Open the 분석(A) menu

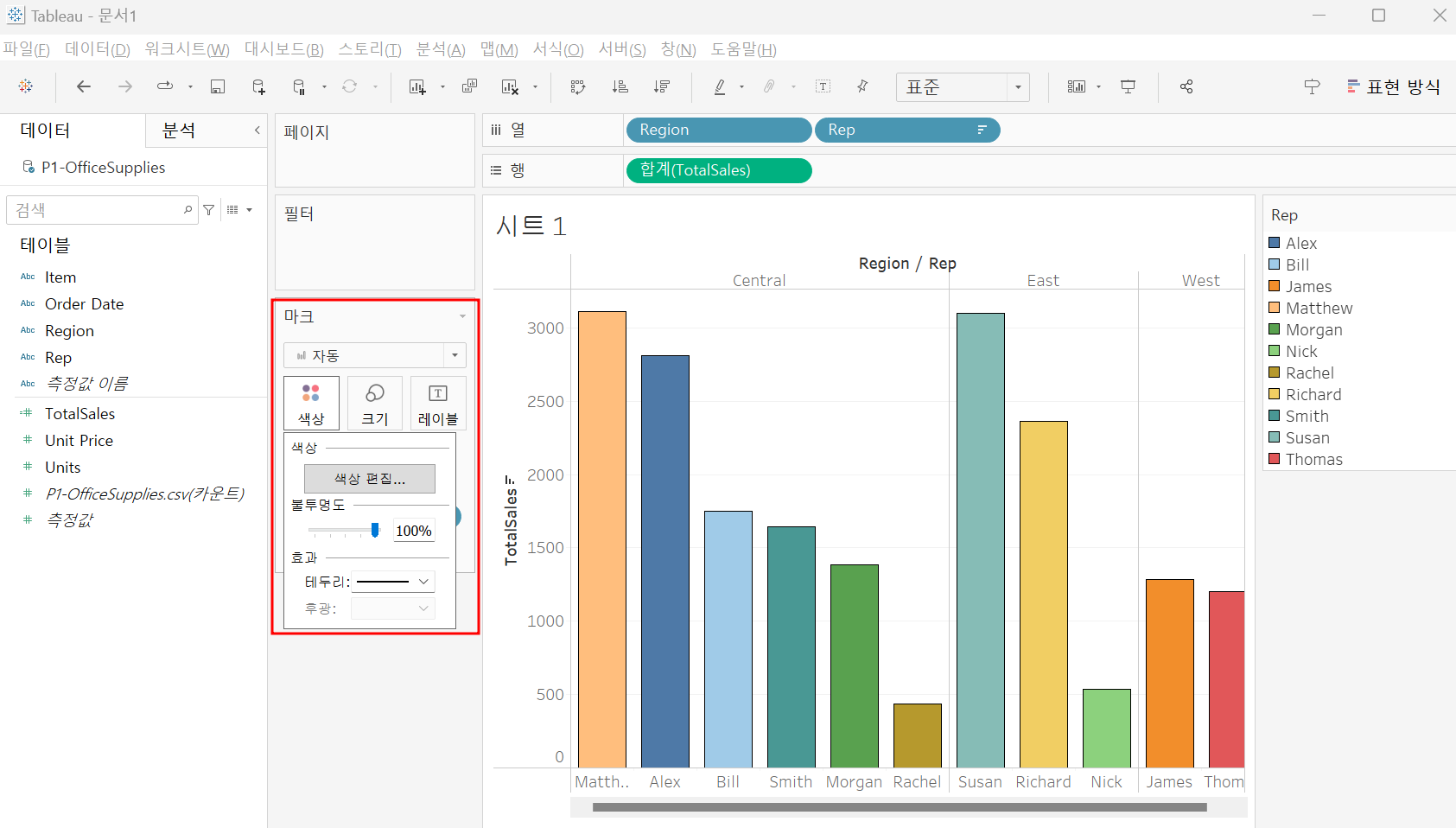pyautogui.click(x=441, y=49)
